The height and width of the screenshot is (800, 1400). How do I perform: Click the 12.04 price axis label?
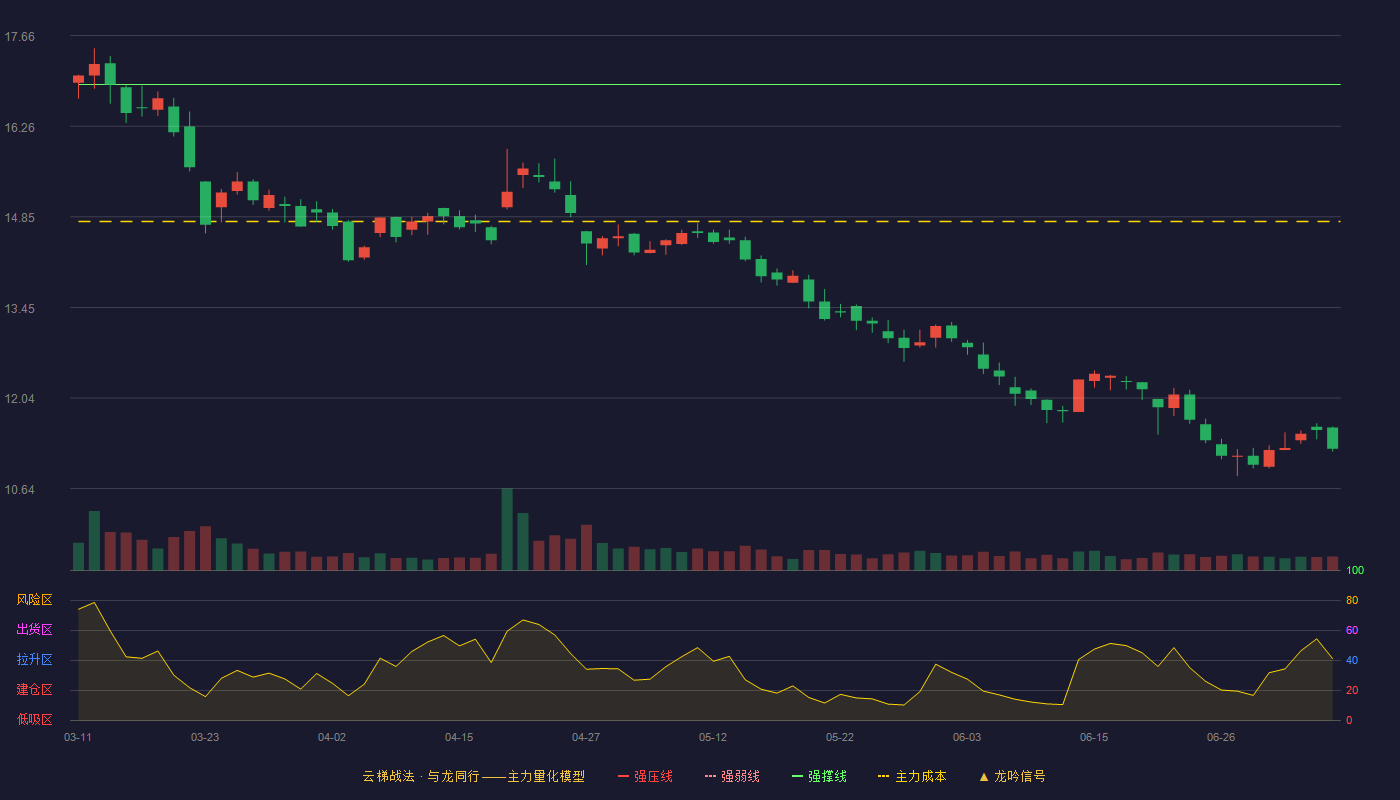point(19,398)
